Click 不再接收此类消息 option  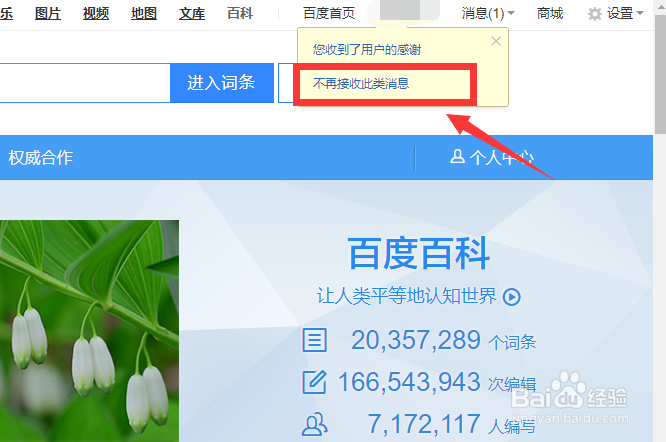coord(361,83)
